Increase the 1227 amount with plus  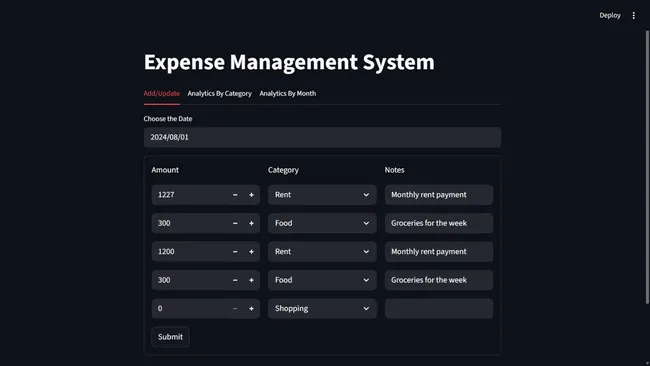[x=251, y=195]
